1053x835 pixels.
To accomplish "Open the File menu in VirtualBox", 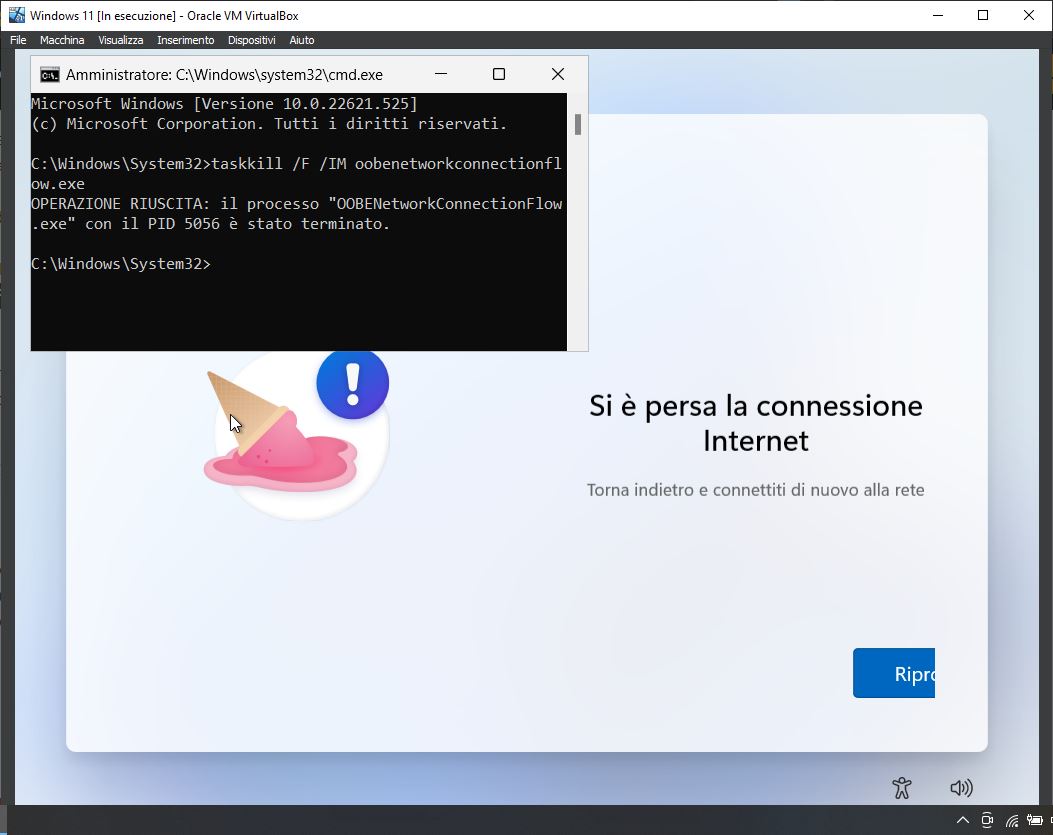I will point(18,40).
